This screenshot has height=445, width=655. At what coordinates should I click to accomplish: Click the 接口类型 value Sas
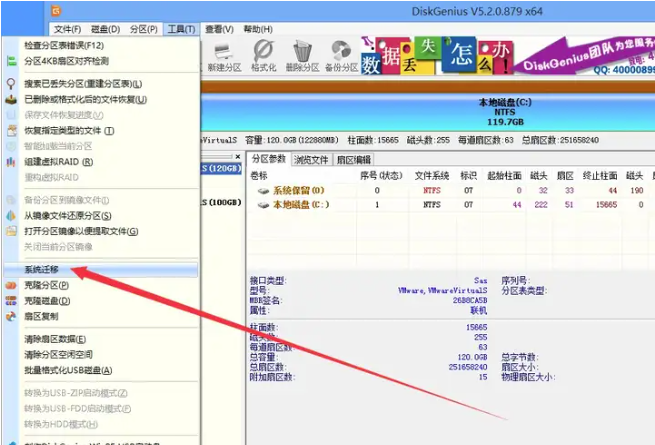pos(480,281)
